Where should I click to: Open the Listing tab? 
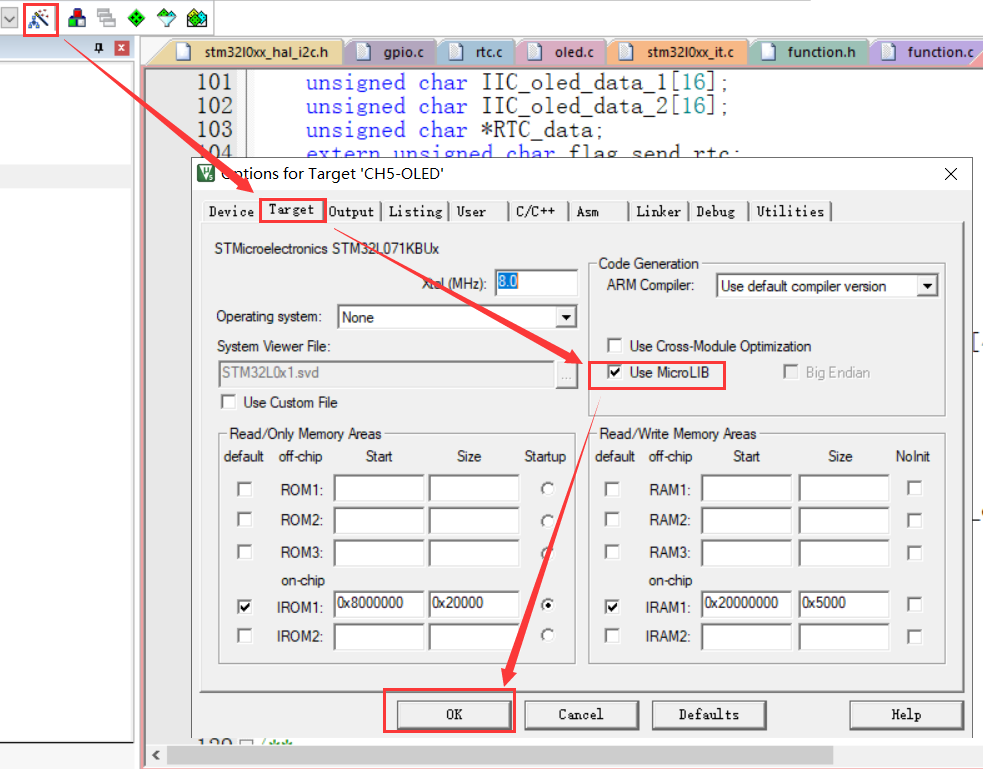[415, 212]
